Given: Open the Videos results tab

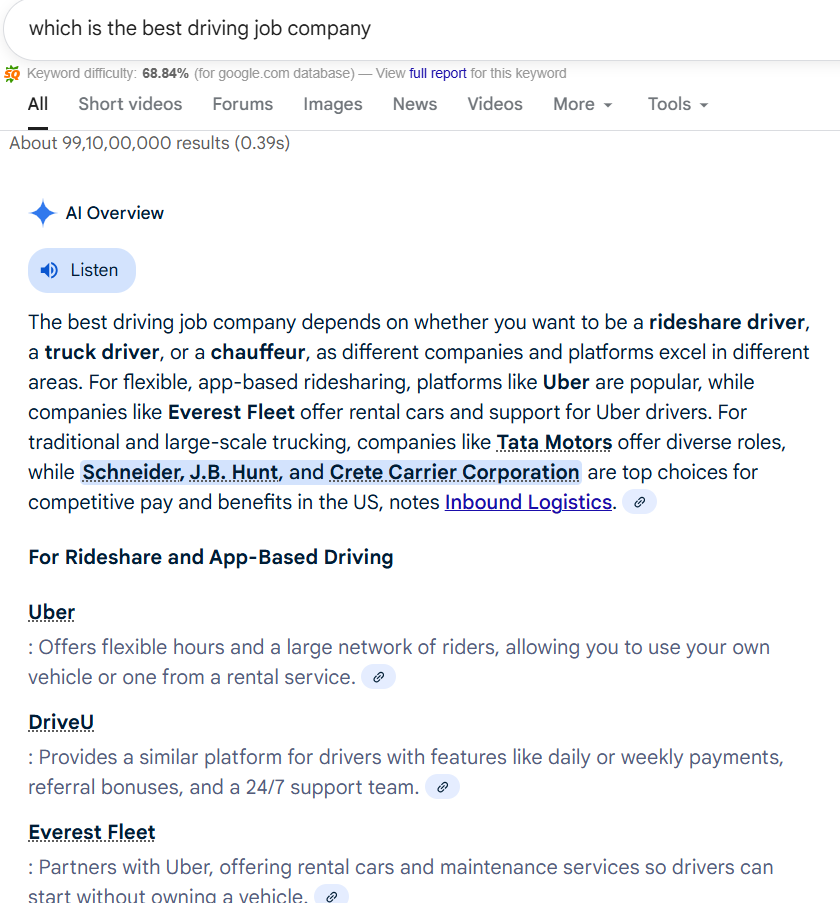Looking at the screenshot, I should pyautogui.click(x=495, y=104).
